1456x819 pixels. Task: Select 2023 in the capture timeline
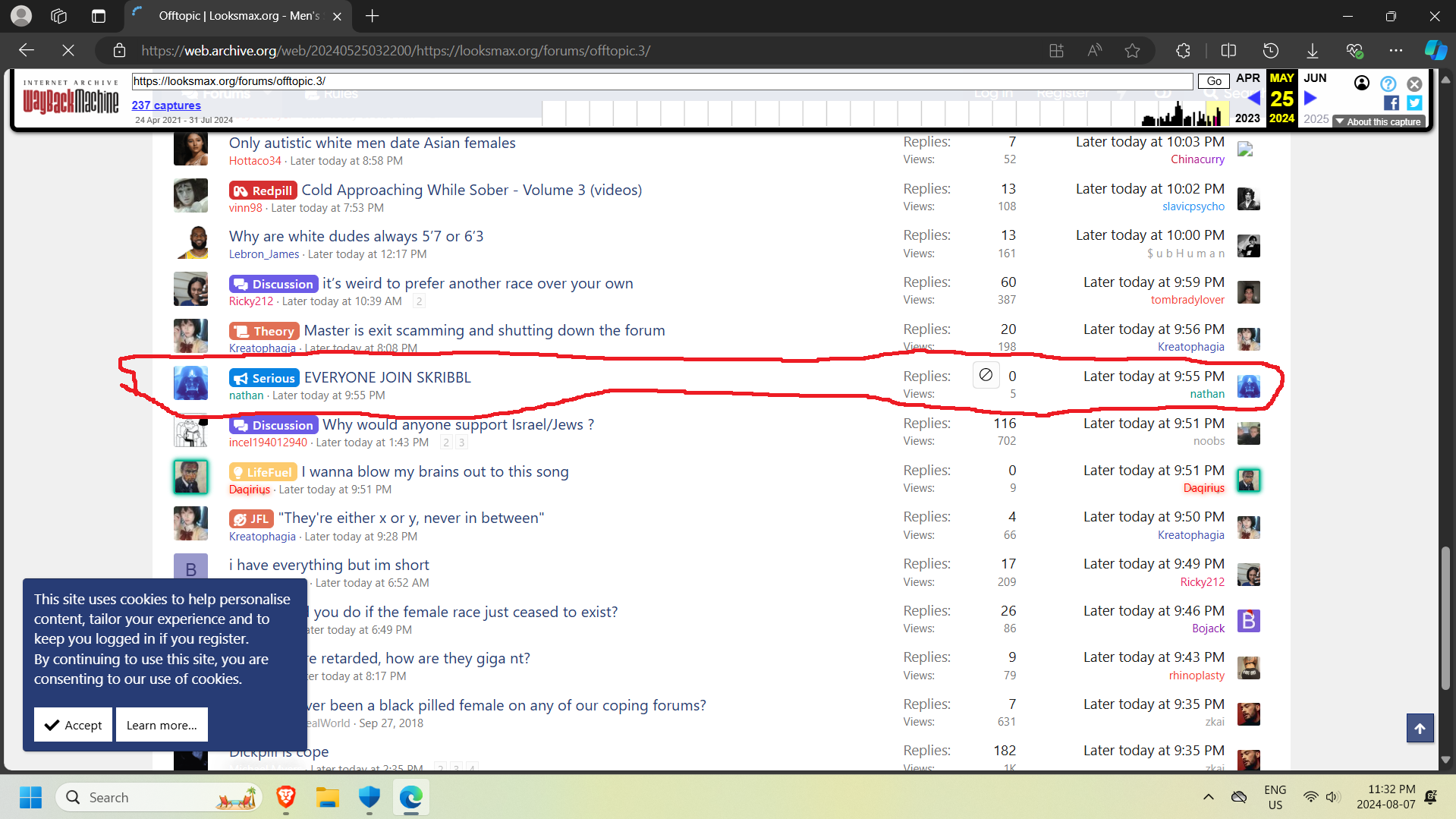pyautogui.click(x=1247, y=118)
